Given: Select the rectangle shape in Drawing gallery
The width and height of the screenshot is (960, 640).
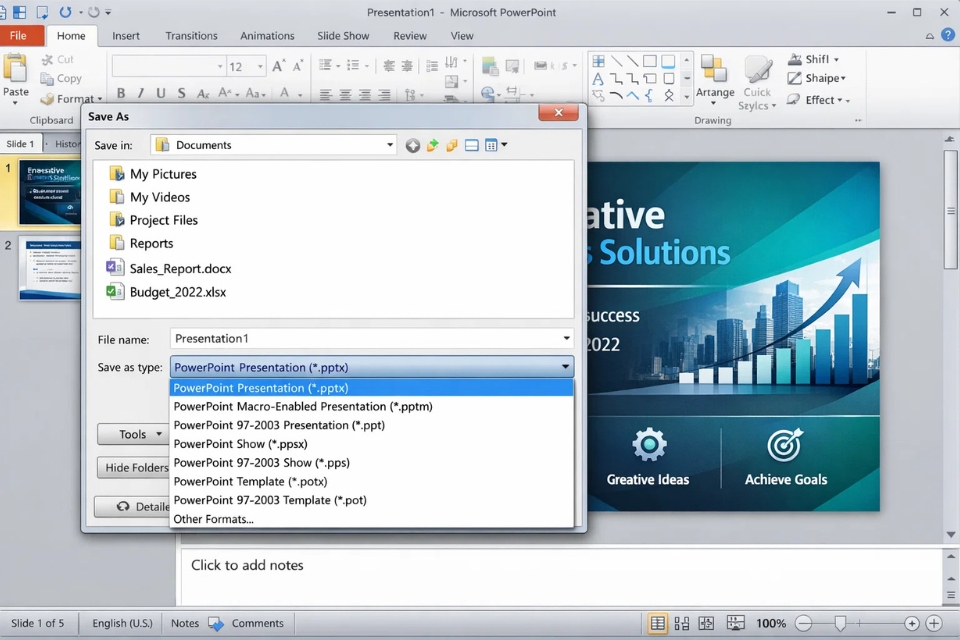Looking at the screenshot, I should point(650,62).
